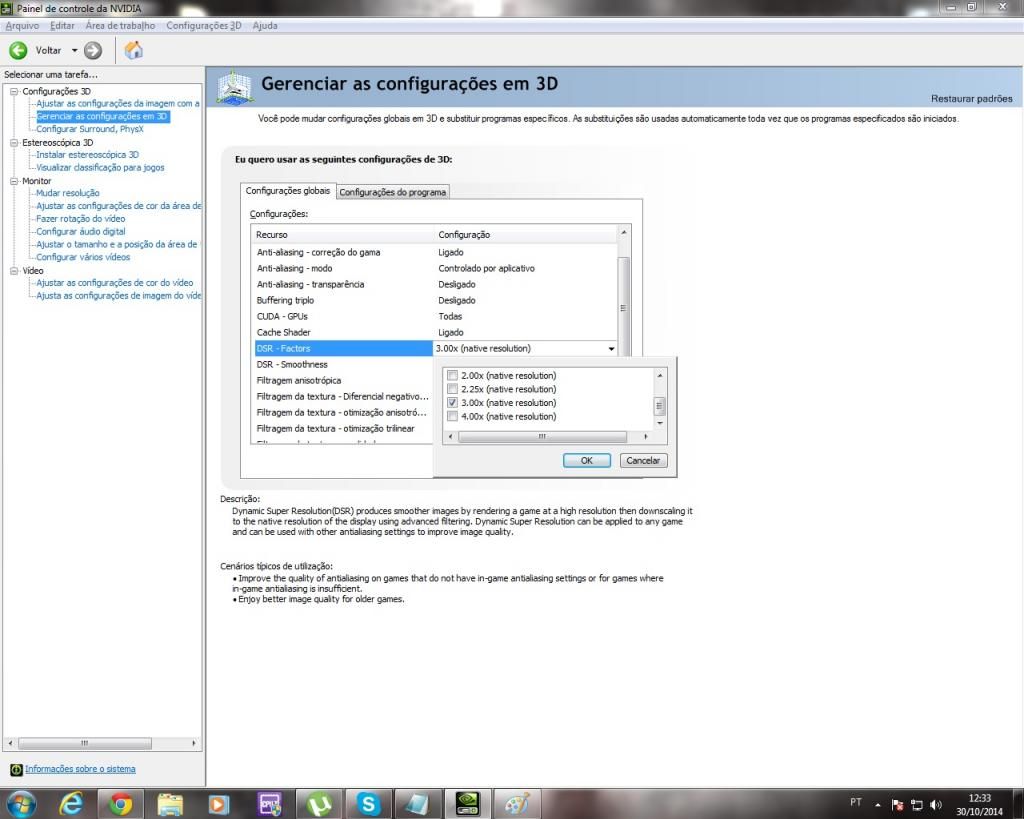Viewport: 1024px width, 819px height.
Task: Open Windows Explorer folder in taskbar
Action: [170, 804]
